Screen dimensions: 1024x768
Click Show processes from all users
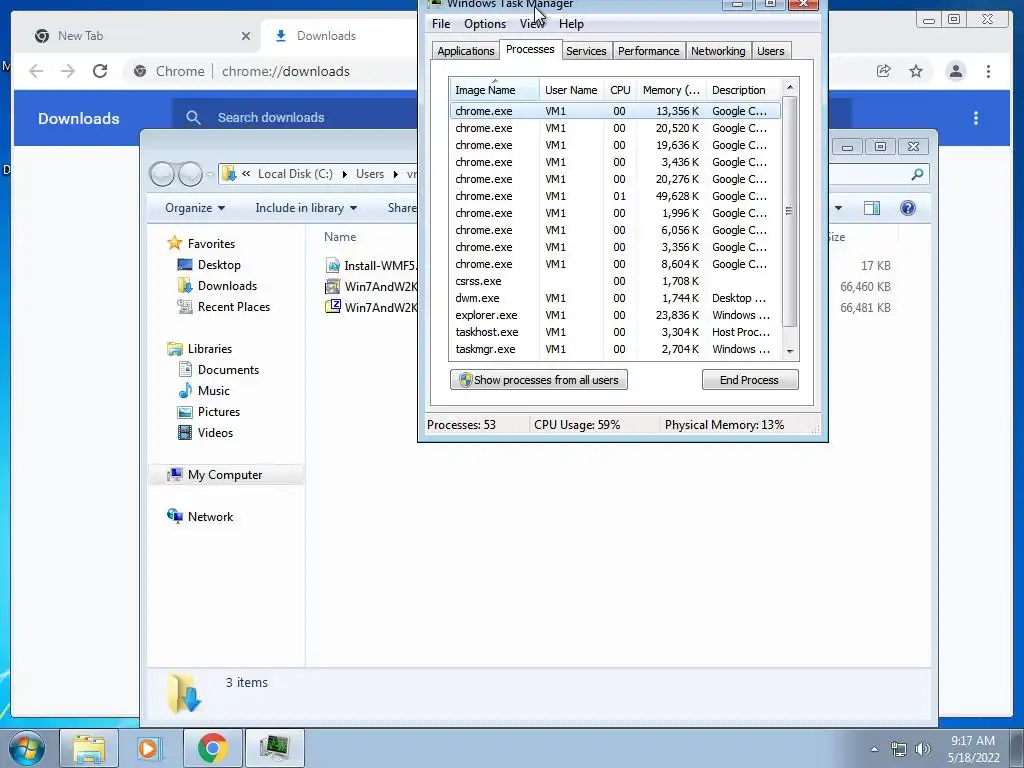[539, 380]
